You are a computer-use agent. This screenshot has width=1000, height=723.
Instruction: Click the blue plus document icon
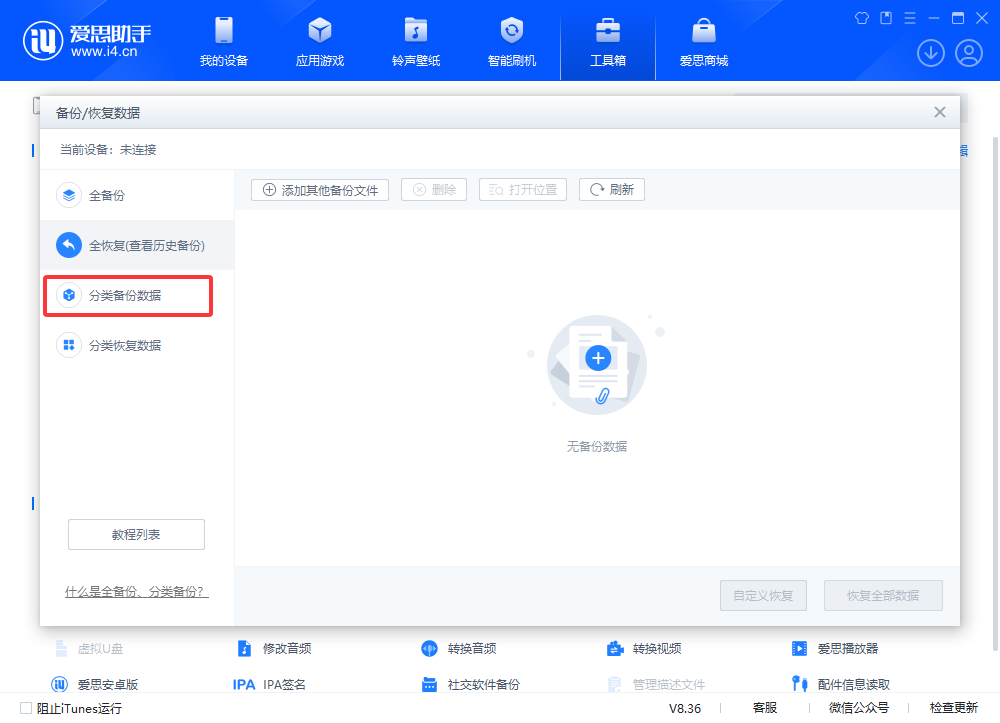(598, 358)
